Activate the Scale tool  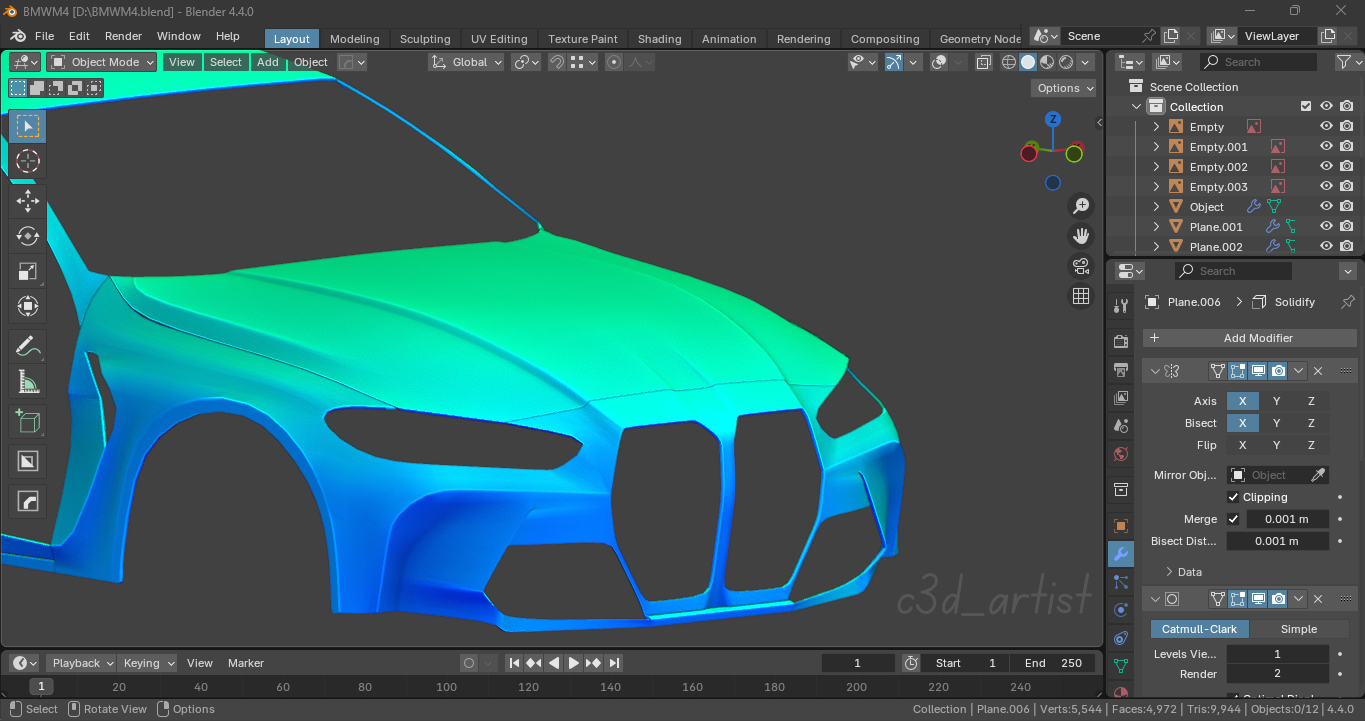28,271
